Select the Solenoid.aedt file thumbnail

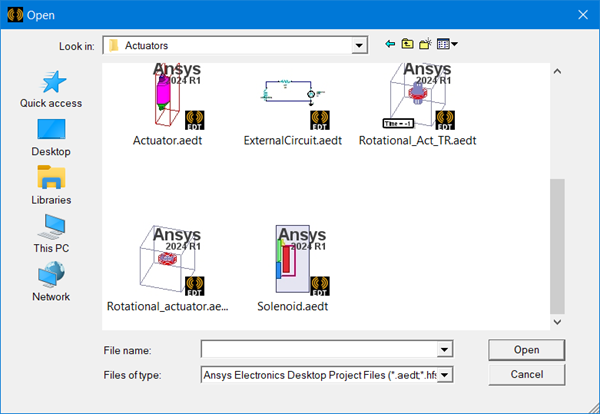(x=302, y=260)
